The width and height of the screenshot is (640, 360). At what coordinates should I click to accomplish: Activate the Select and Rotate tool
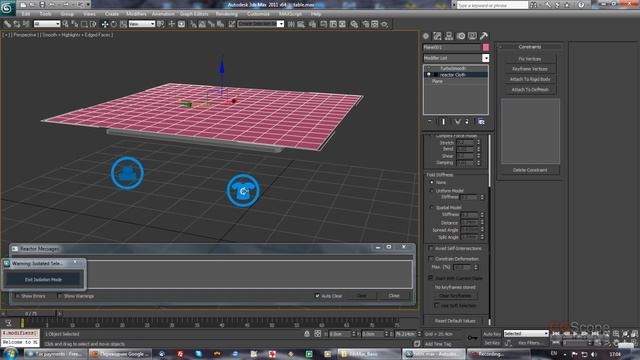coord(114,24)
